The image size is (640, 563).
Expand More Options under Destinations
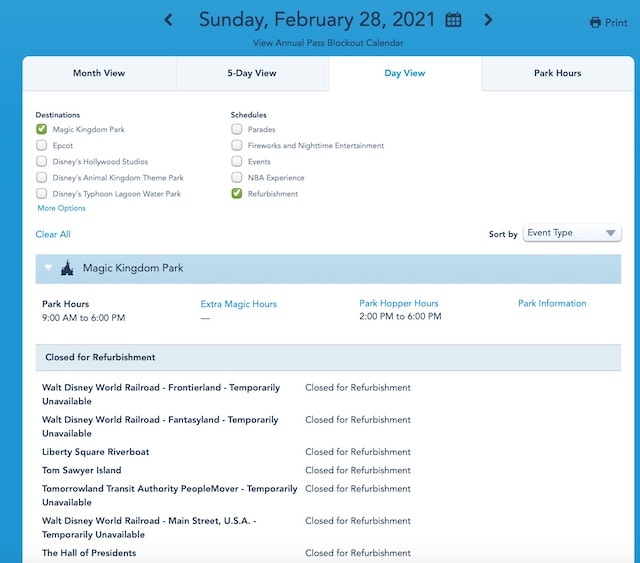tap(62, 208)
